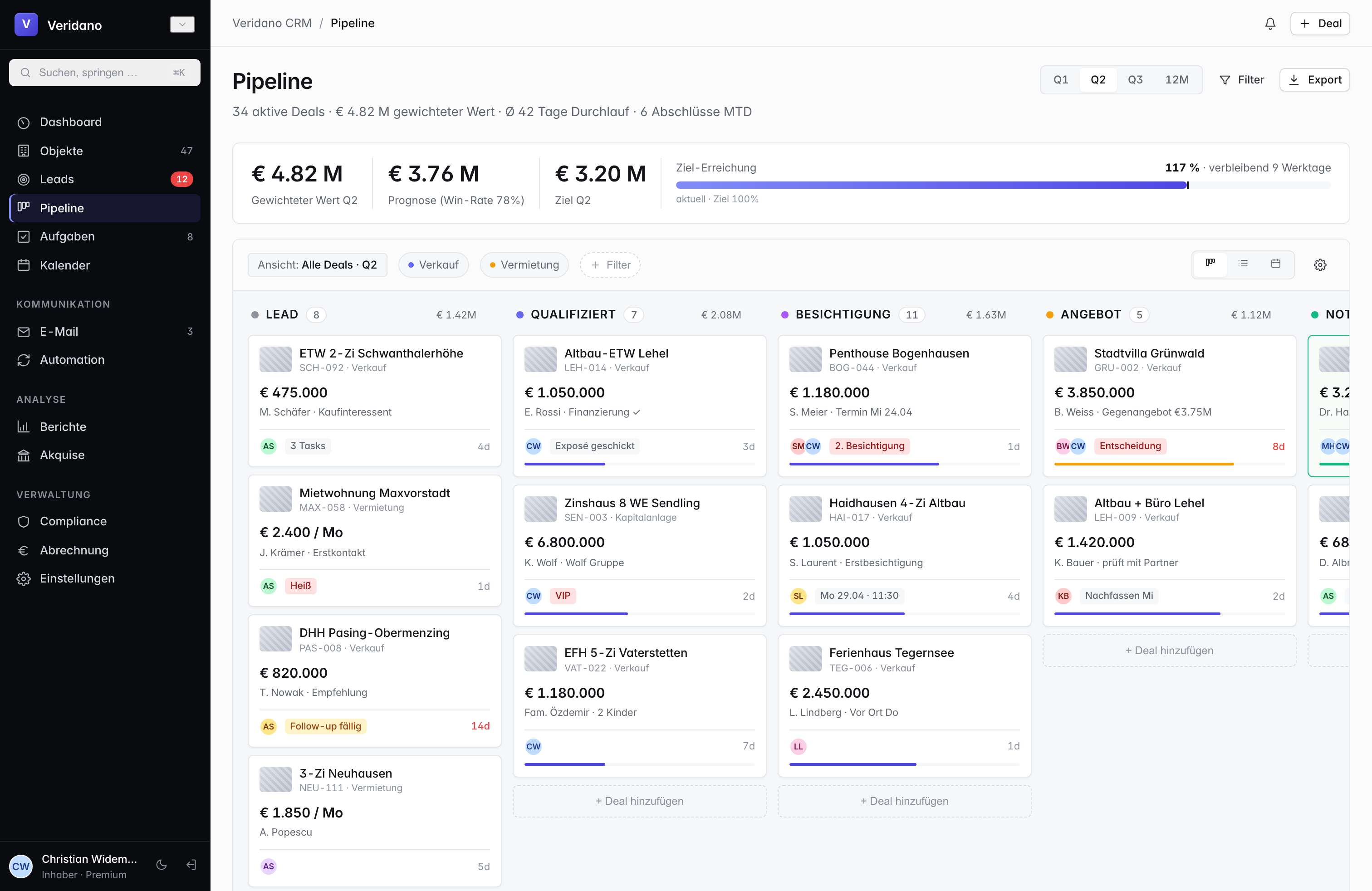Add deal in Angebot column
Image resolution: width=1372 pixels, height=891 pixels.
point(1169,651)
